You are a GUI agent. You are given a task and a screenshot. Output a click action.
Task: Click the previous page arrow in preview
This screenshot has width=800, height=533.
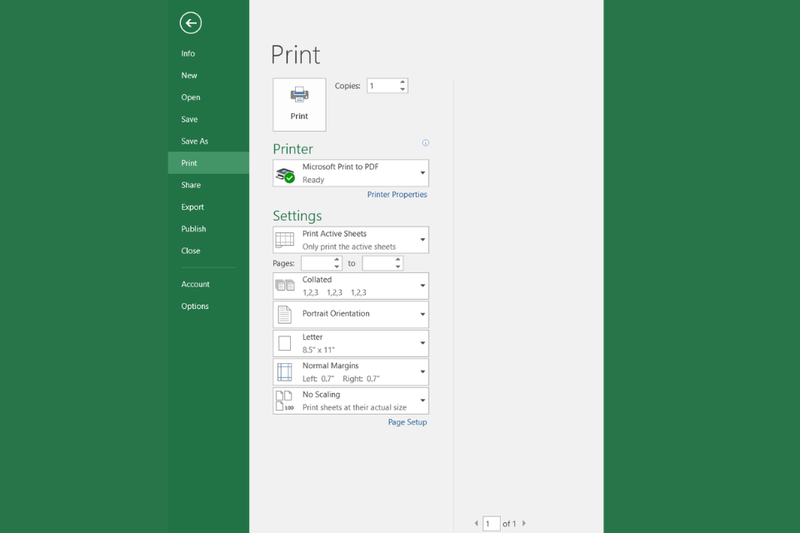476,523
